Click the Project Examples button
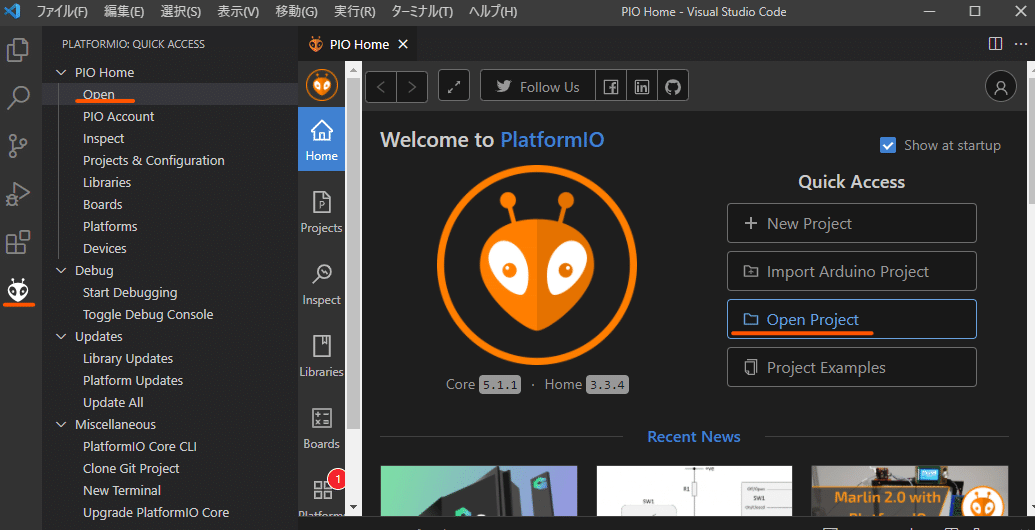Viewport: 1035px width, 530px height. pos(851,368)
